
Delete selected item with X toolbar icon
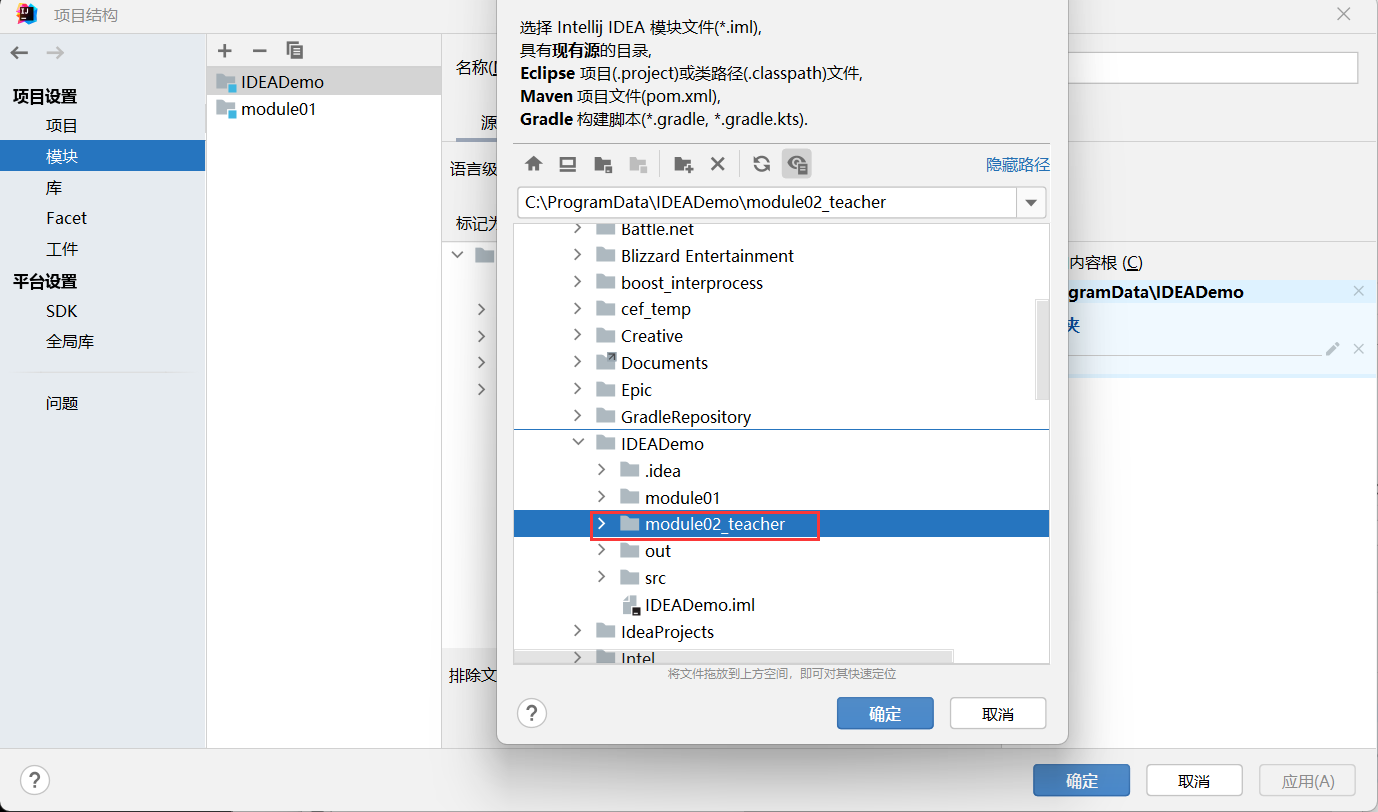717,164
